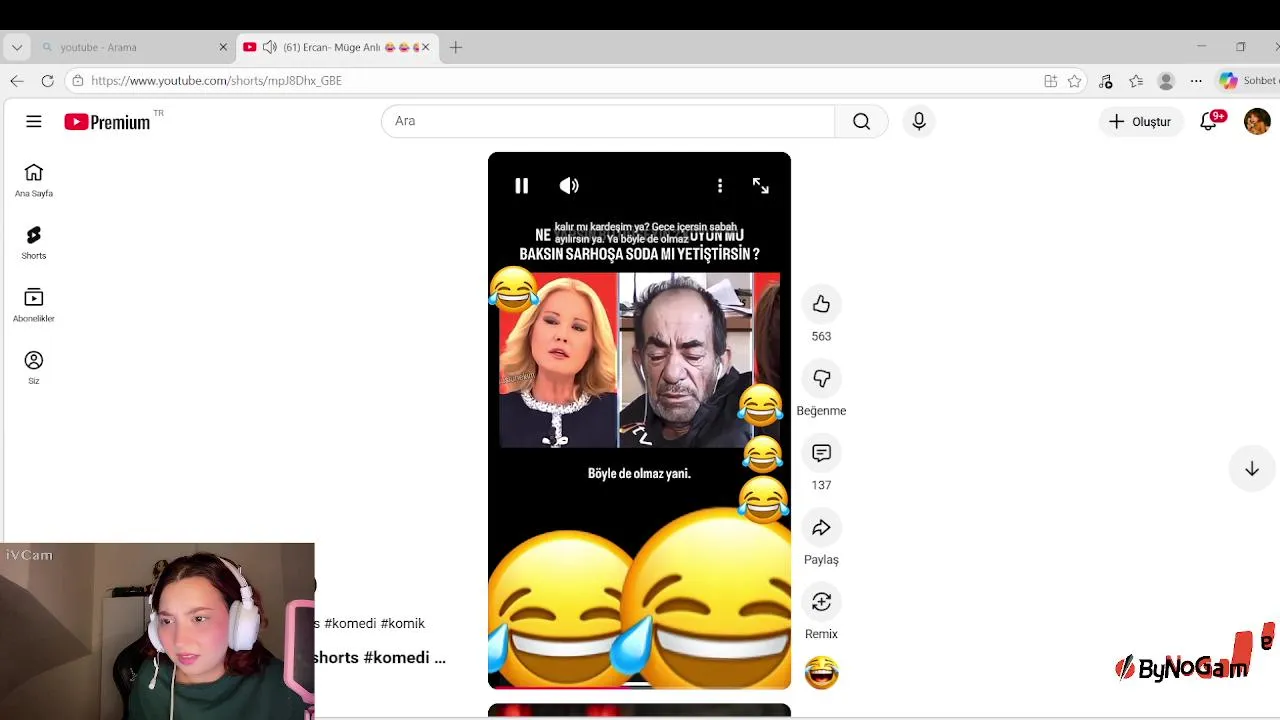Go back in the browser

click(x=17, y=81)
